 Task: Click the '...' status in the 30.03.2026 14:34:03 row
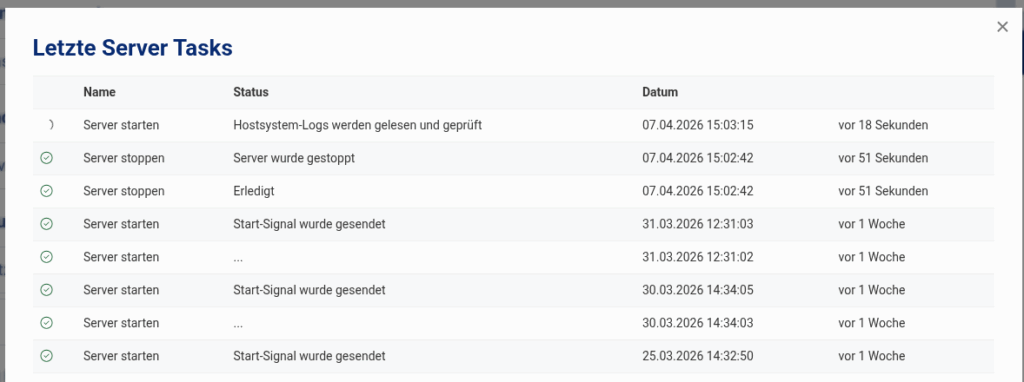238,325
